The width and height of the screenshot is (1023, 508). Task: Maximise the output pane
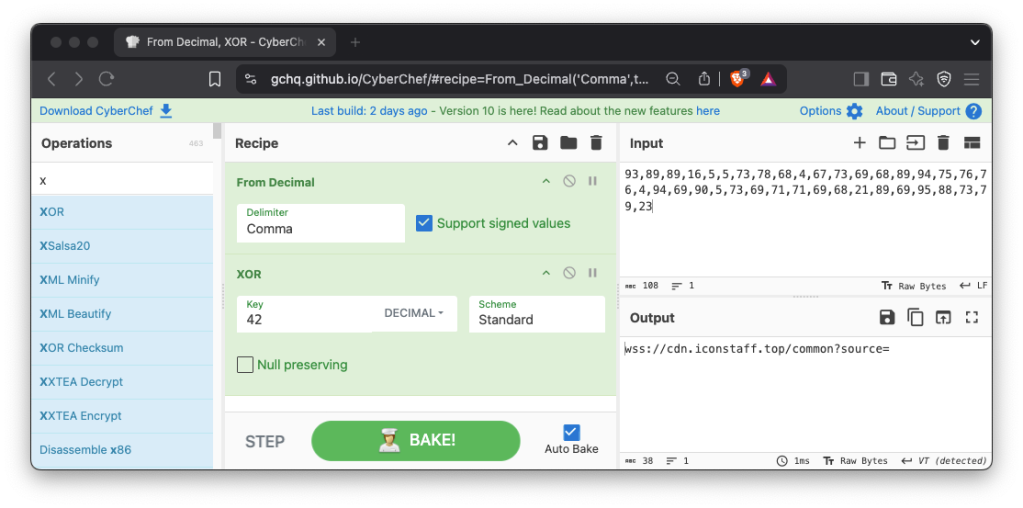pos(972,318)
